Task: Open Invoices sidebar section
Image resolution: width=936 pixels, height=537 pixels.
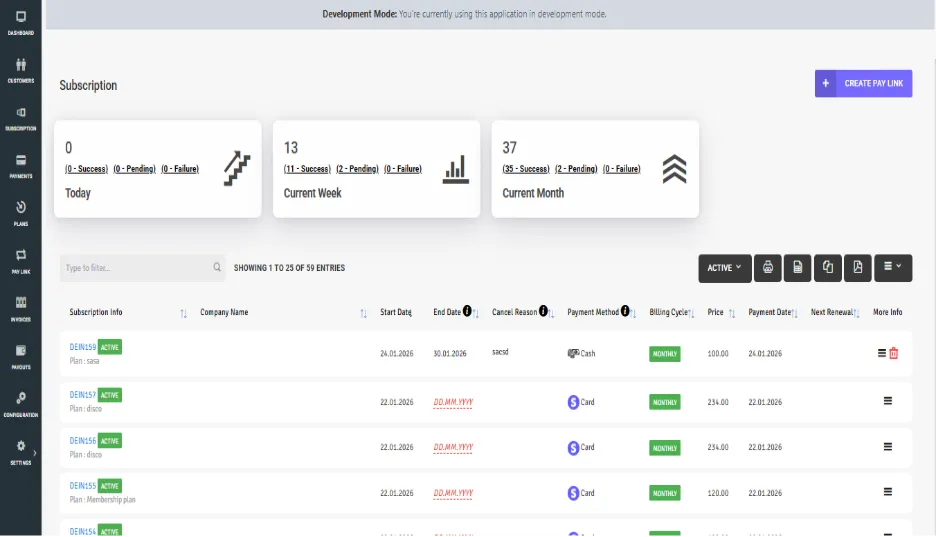Action: (20, 310)
